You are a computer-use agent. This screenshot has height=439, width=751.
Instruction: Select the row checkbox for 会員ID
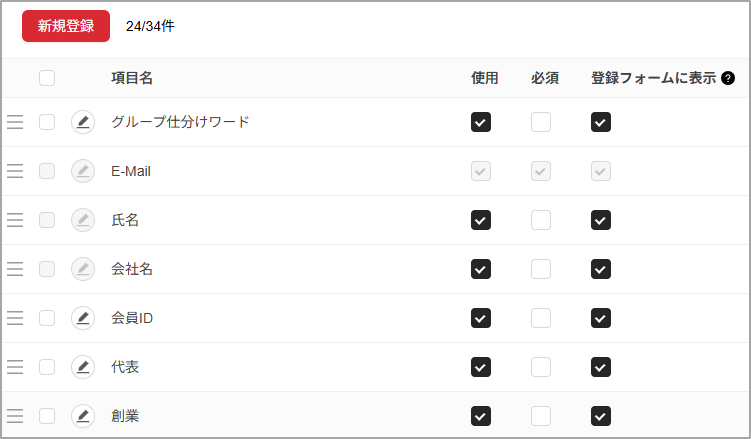click(x=47, y=318)
